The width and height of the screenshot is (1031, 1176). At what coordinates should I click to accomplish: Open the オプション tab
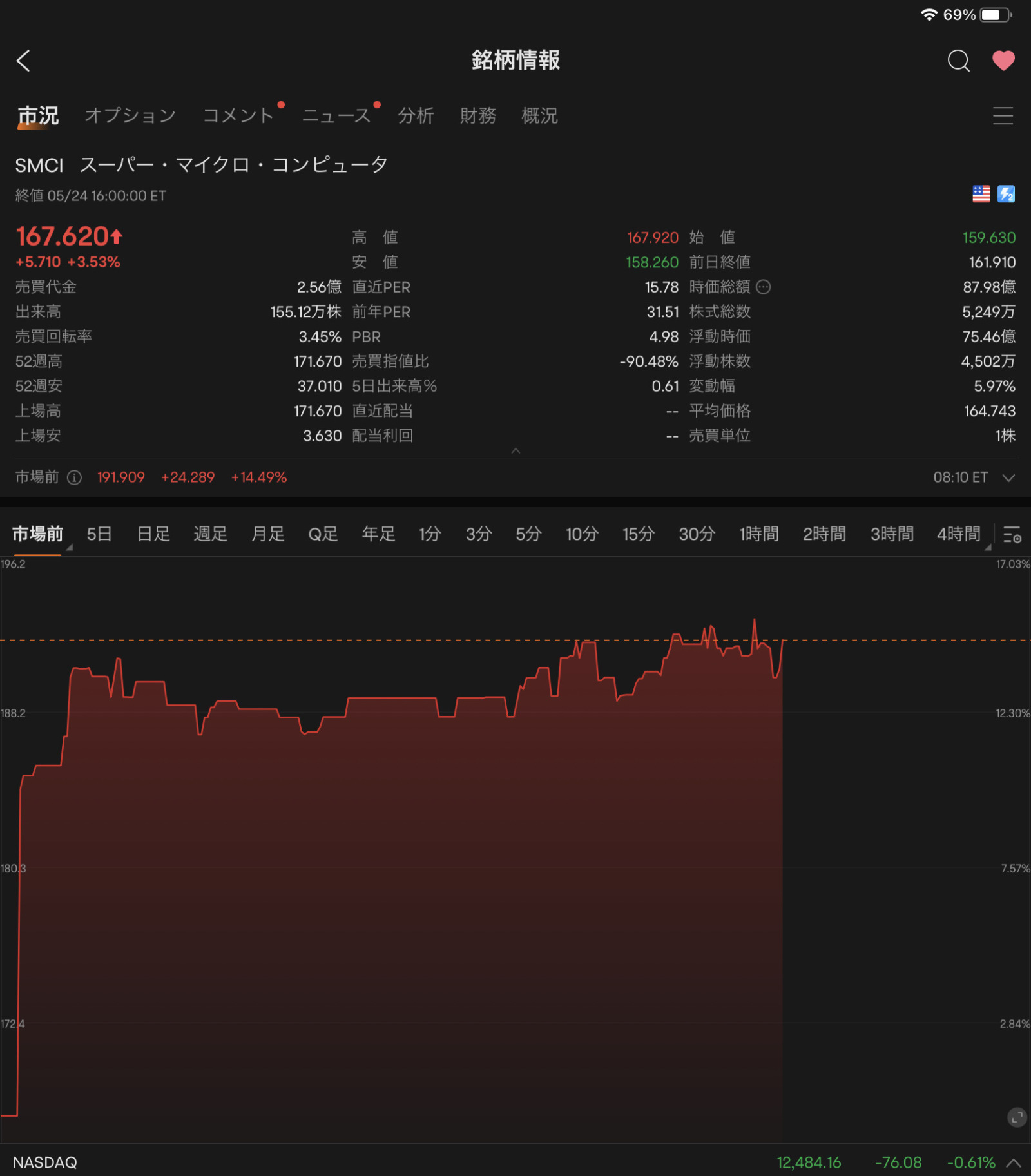pyautogui.click(x=130, y=116)
